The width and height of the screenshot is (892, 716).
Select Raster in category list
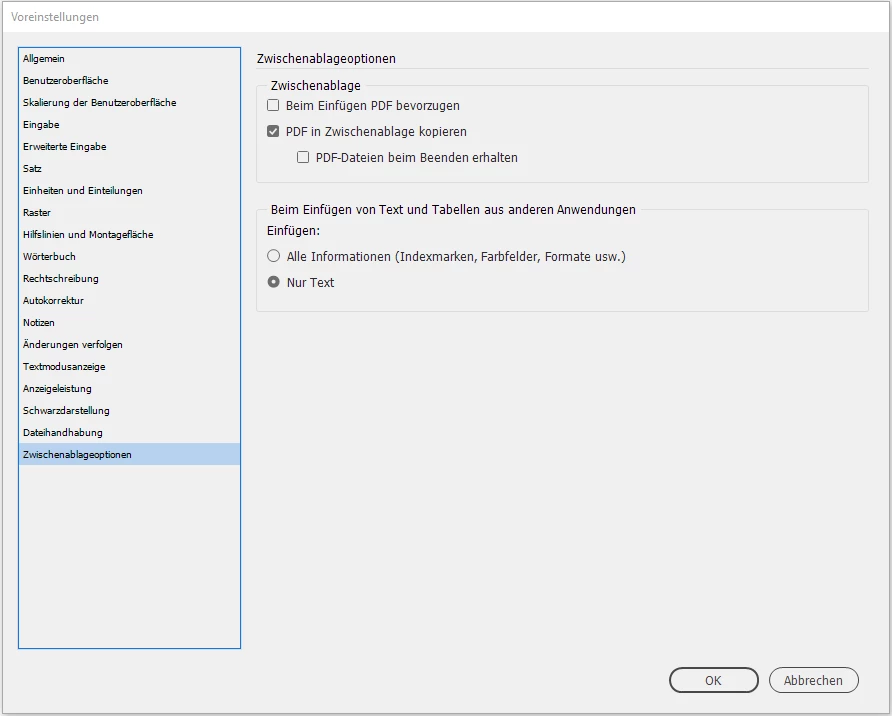129,212
